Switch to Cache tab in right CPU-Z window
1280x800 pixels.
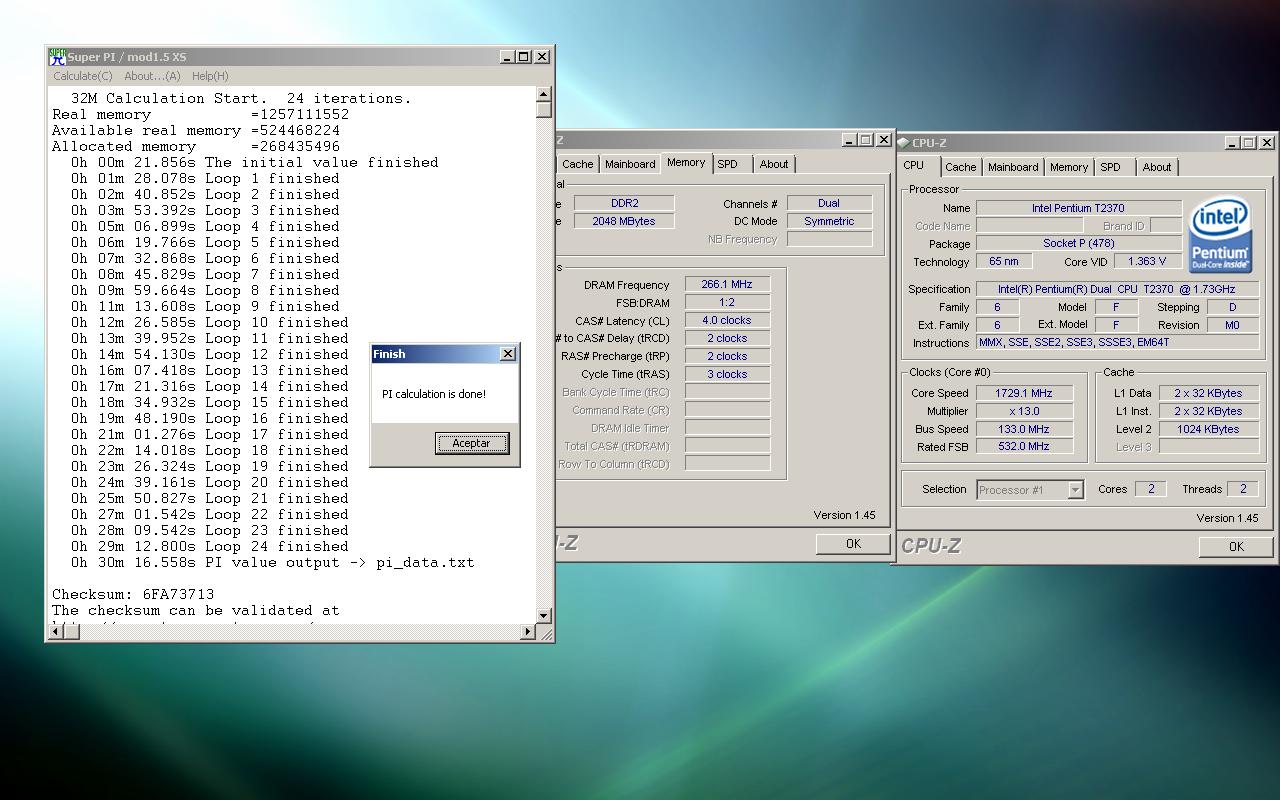point(960,167)
